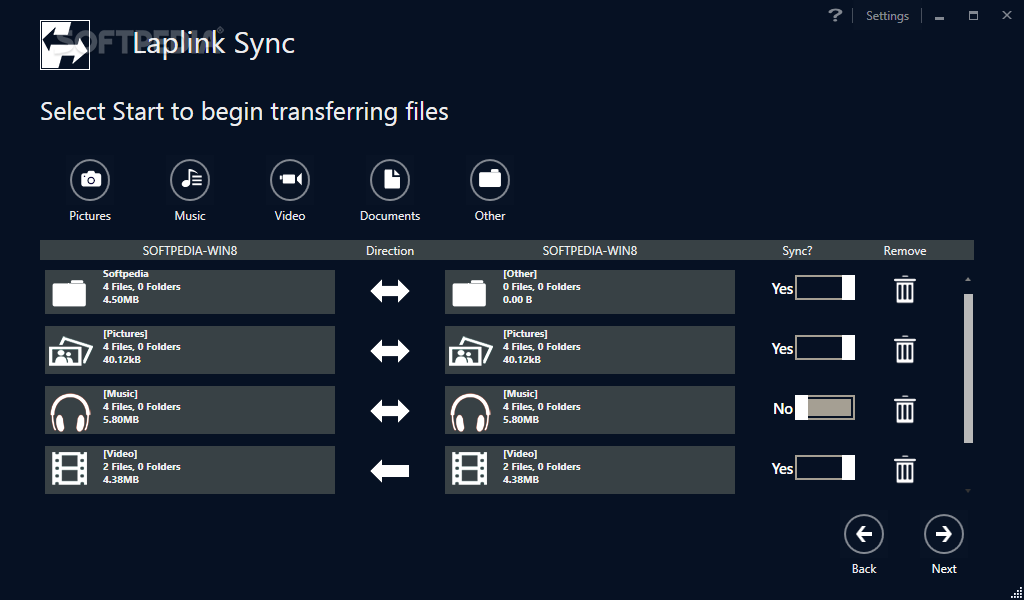Viewport: 1024px width, 600px height.
Task: Click the right SOFTPEDIA-WIN8 column header
Action: [x=590, y=251]
